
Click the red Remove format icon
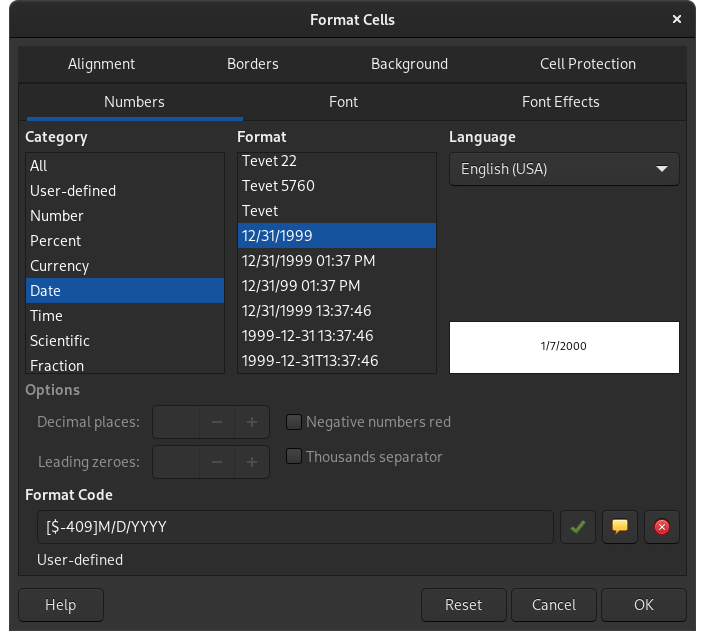pyautogui.click(x=661, y=527)
